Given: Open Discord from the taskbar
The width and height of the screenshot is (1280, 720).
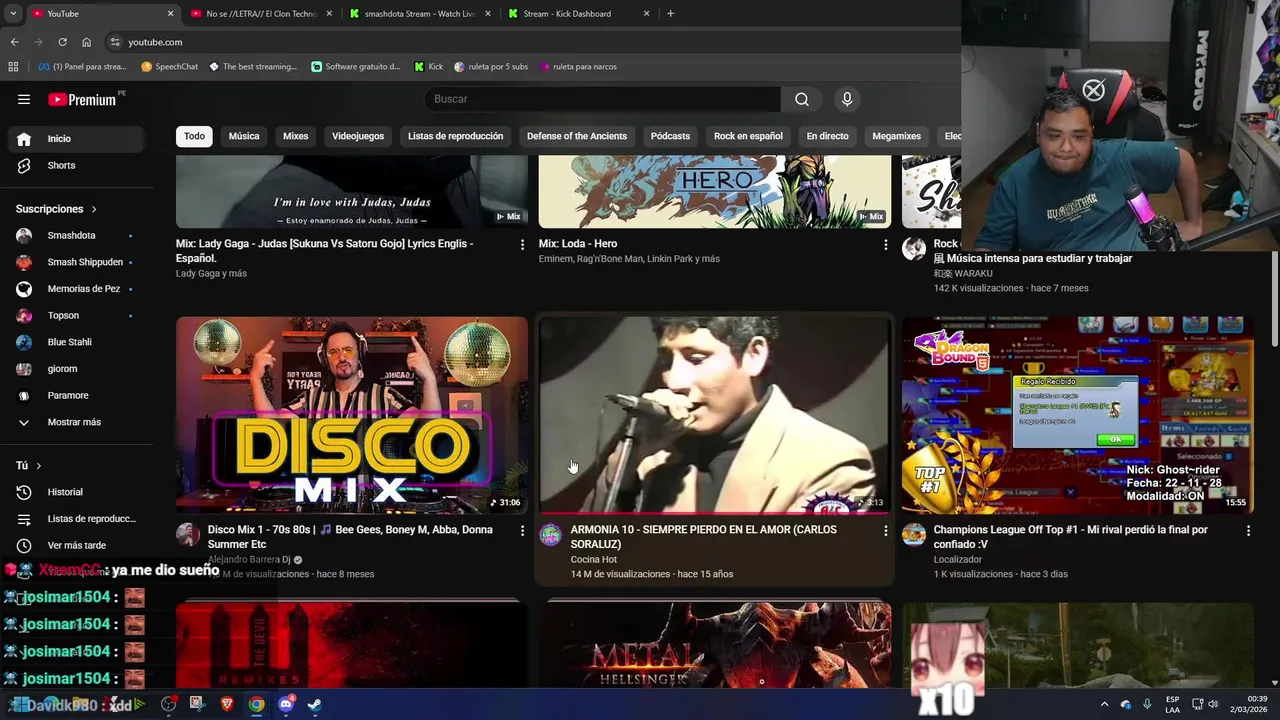Looking at the screenshot, I should coord(285,704).
